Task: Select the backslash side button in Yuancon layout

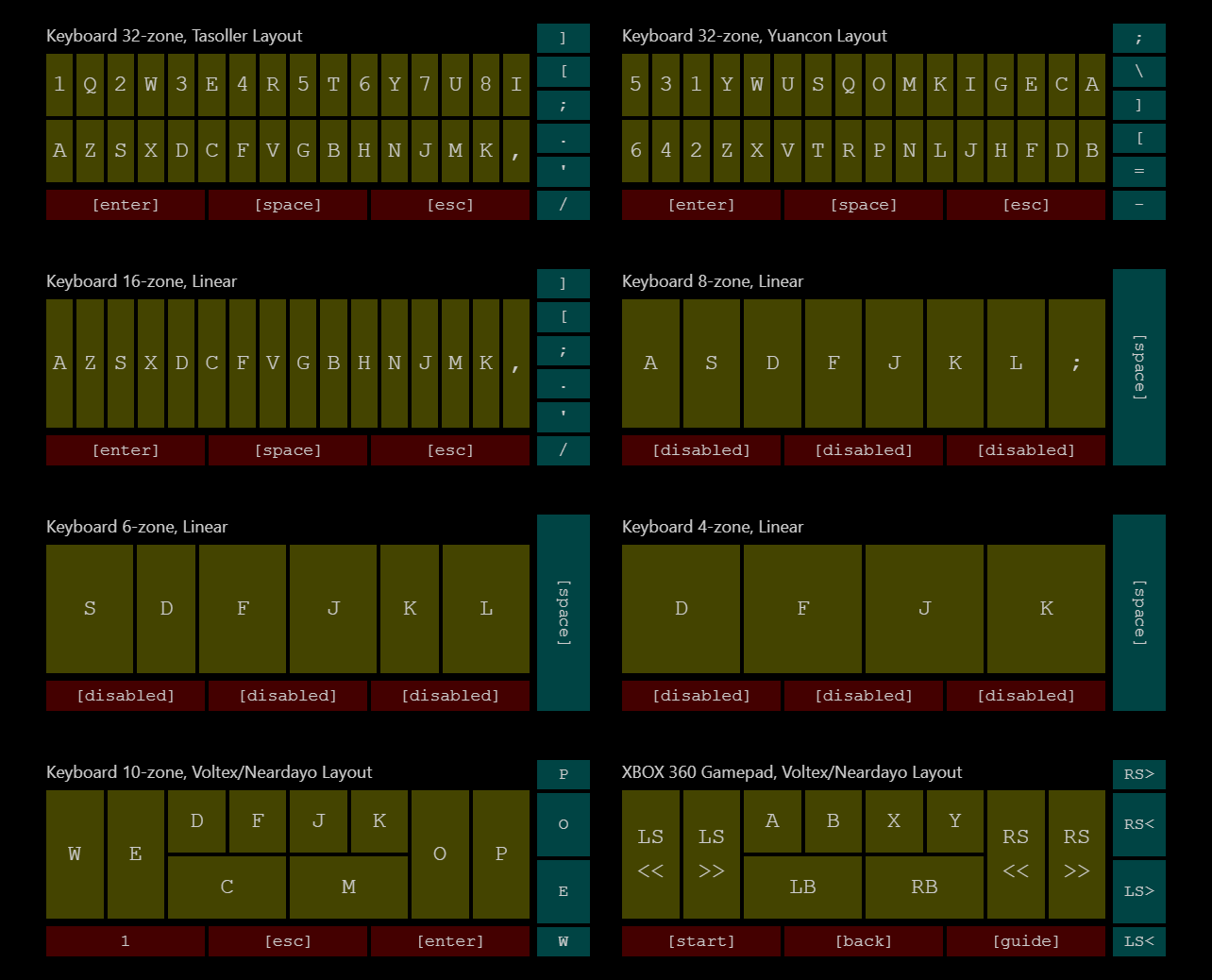Action: tap(1138, 72)
